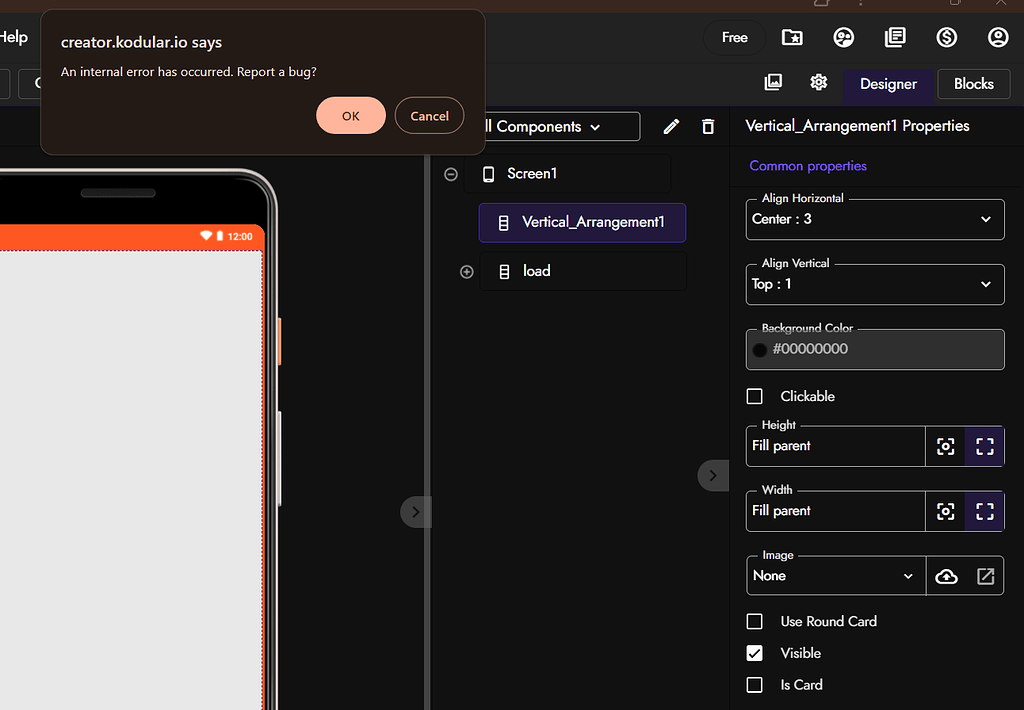1024x710 pixels.
Task: Open the Align Horizontal dropdown
Action: pyautogui.click(x=875, y=219)
